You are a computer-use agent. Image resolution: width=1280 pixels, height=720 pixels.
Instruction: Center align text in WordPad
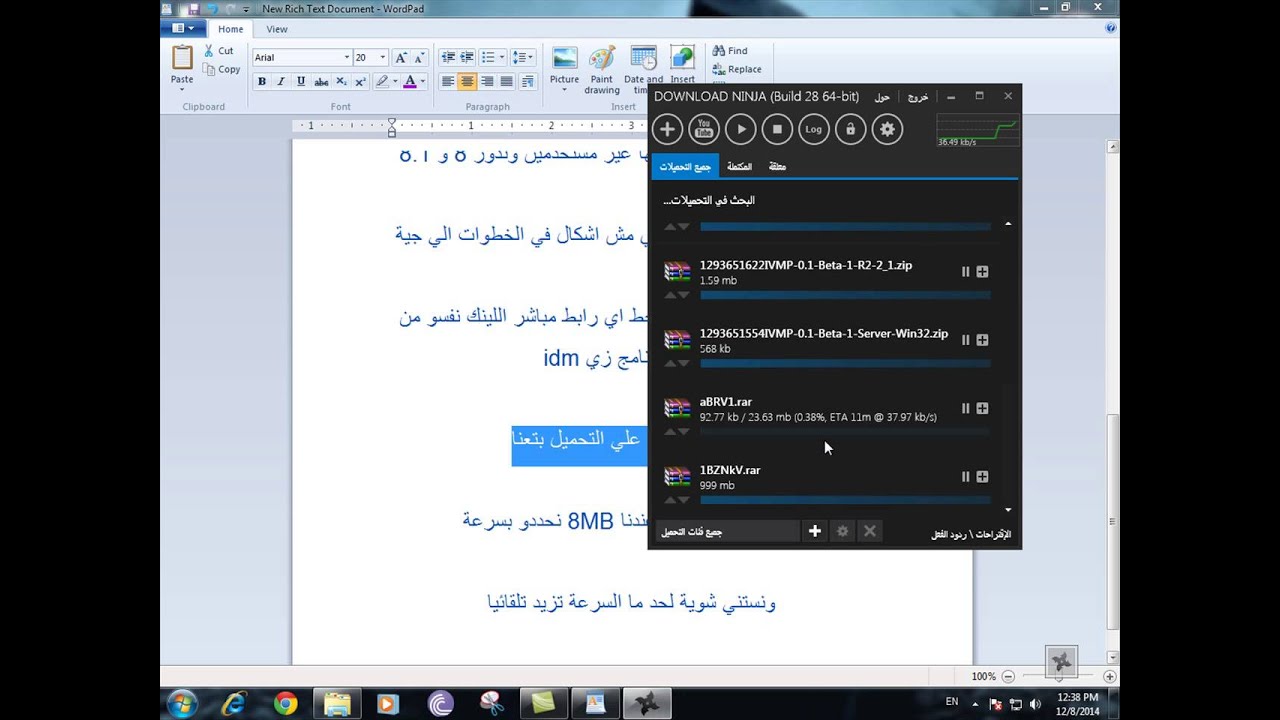tap(467, 82)
